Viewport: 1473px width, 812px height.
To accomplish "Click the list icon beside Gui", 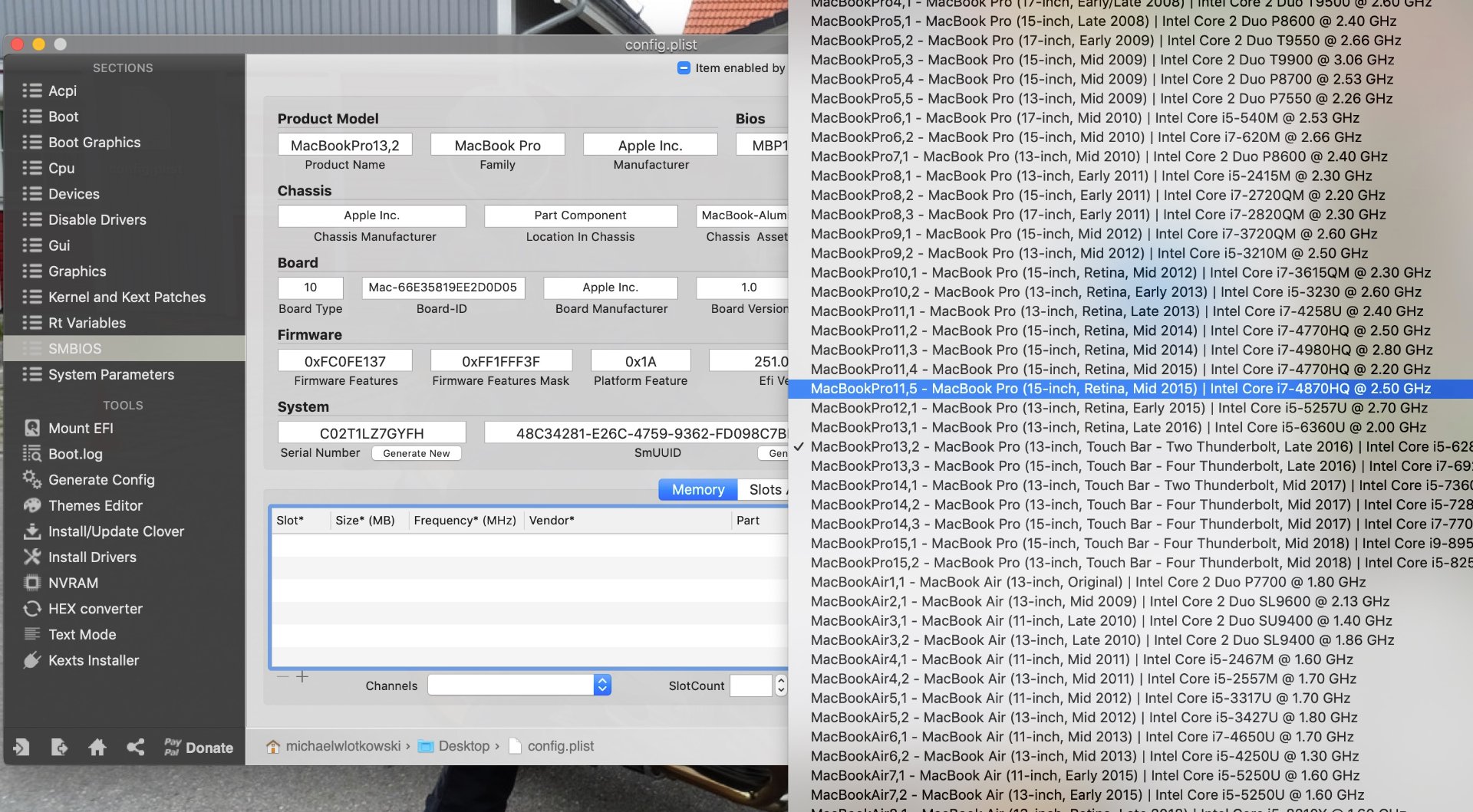I will click(x=32, y=245).
